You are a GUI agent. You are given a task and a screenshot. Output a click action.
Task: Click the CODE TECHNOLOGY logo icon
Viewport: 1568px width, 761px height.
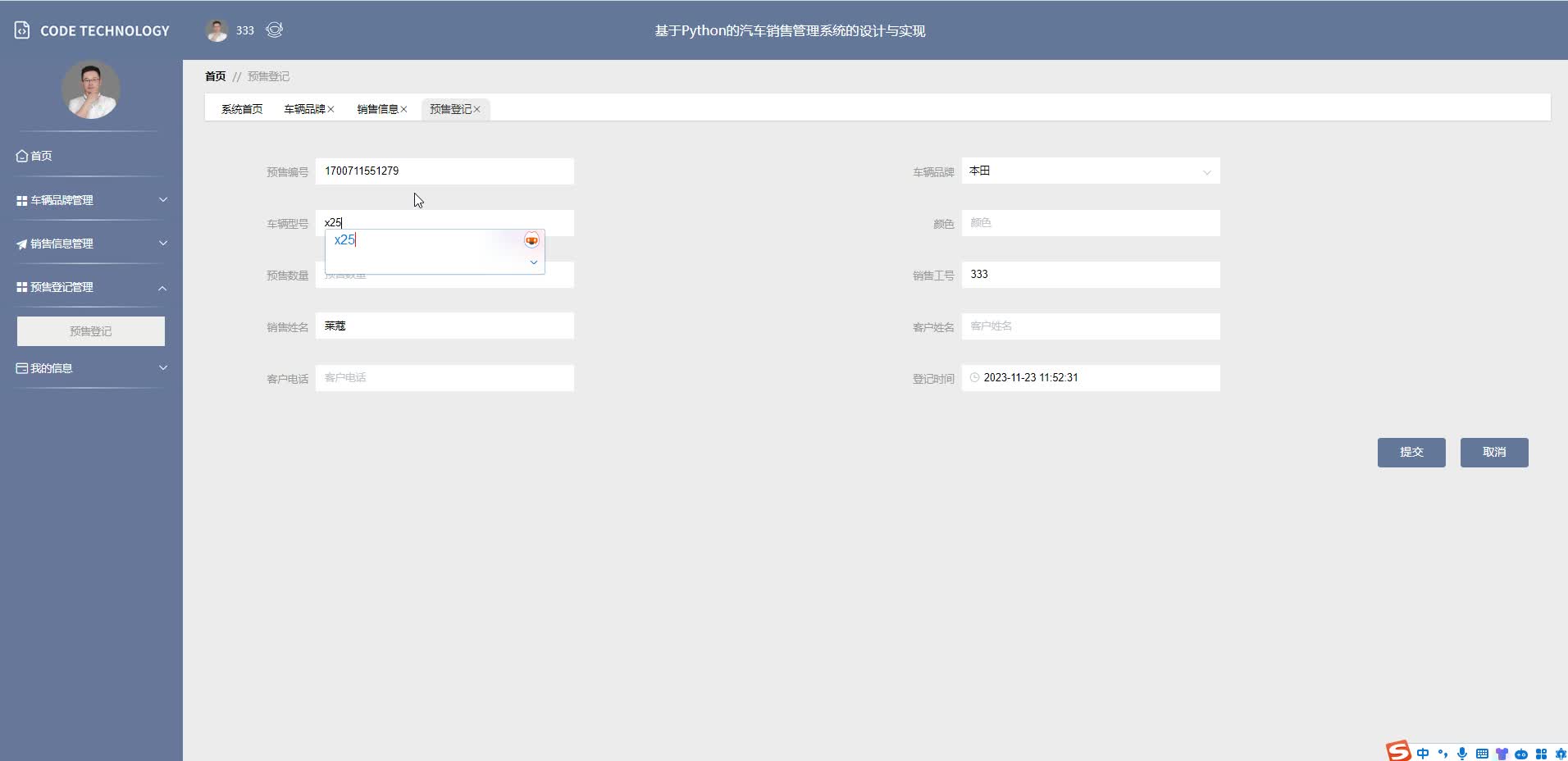tap(22, 30)
